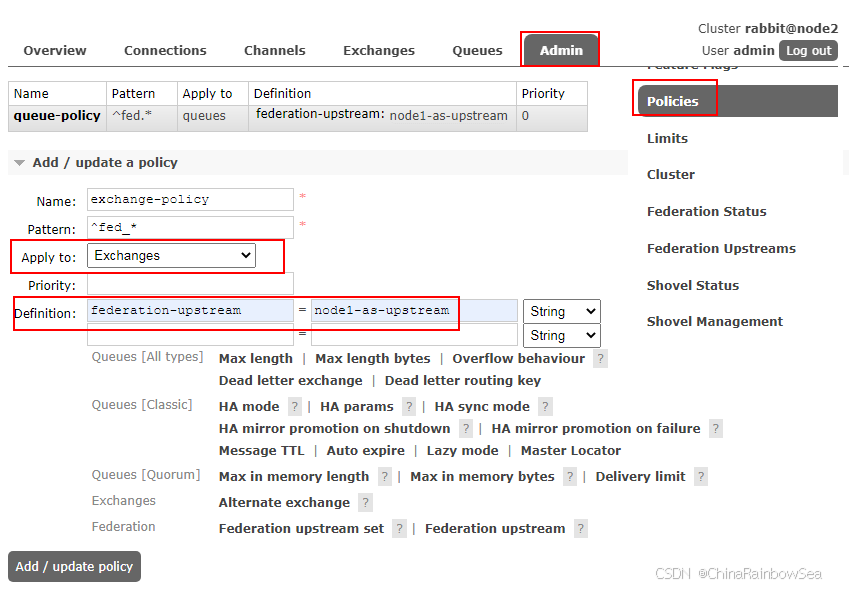Open help for HA mirror promotion on failure
849x589 pixels.
coord(715,428)
